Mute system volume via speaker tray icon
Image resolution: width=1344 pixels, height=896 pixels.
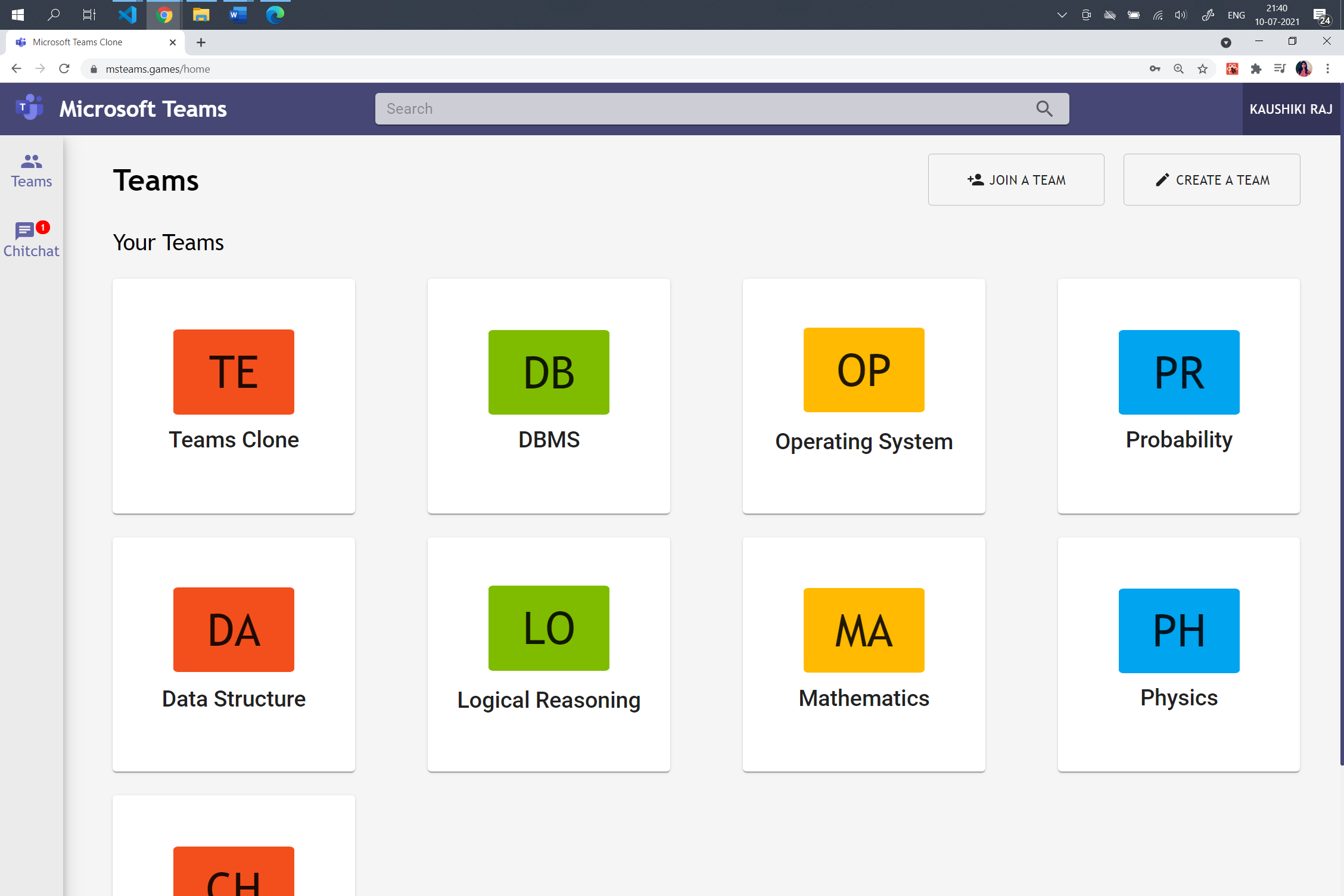pos(1180,15)
